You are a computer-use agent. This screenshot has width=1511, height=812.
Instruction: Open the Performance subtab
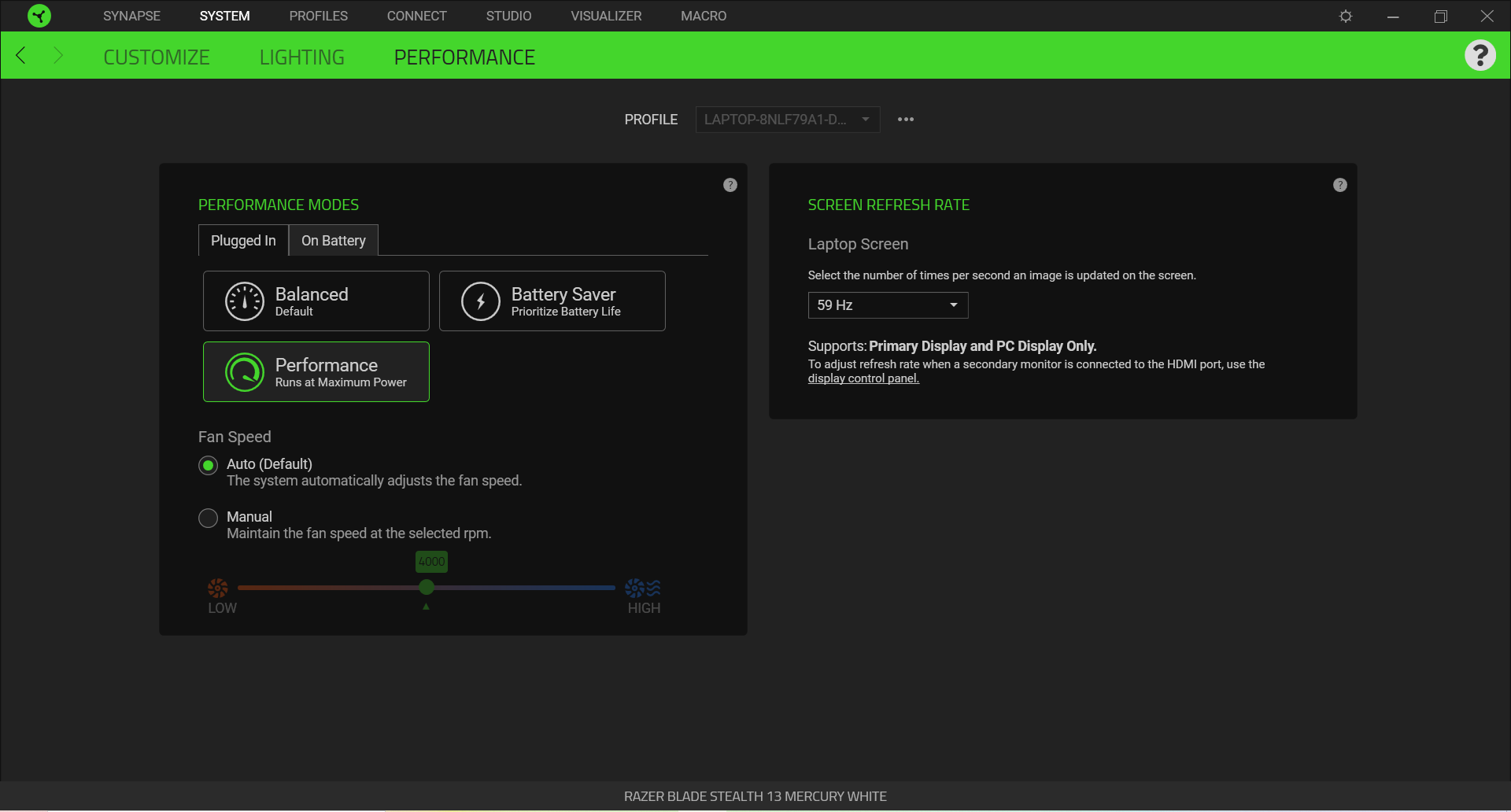coord(464,57)
